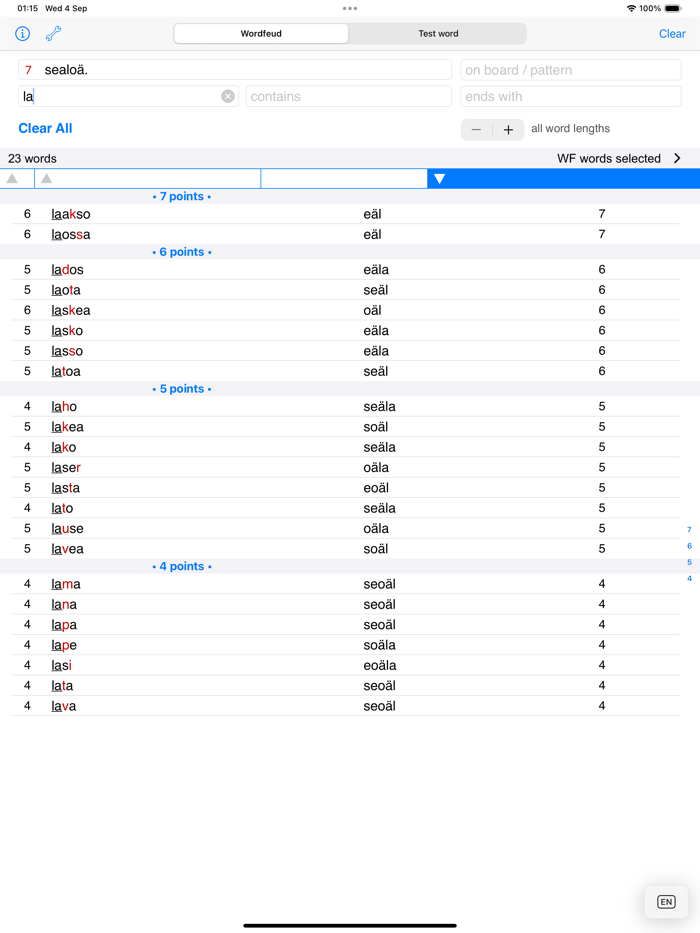Tap remaining letters 'oäl' in laskea row

tap(373, 310)
